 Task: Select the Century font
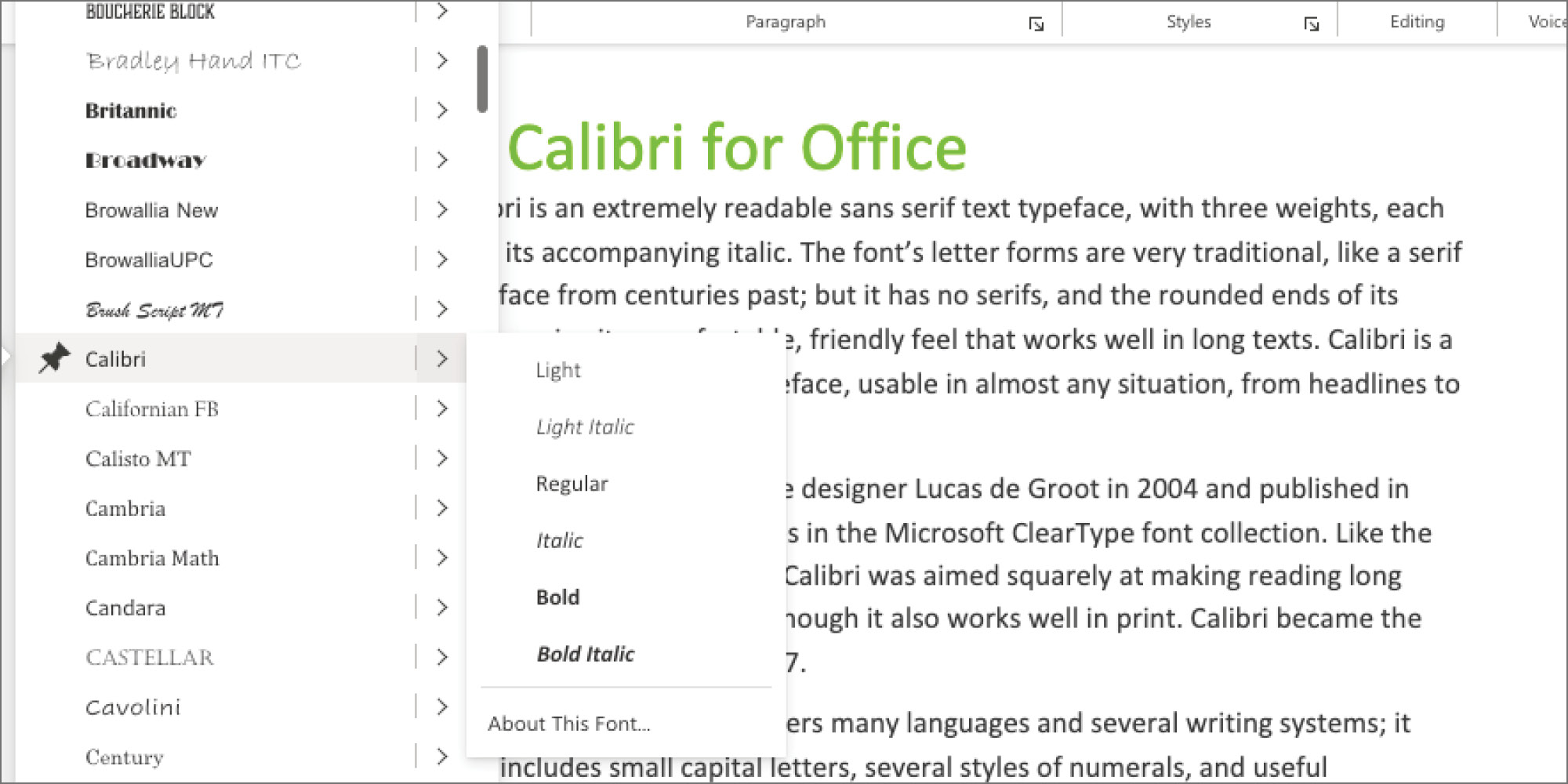tap(123, 757)
